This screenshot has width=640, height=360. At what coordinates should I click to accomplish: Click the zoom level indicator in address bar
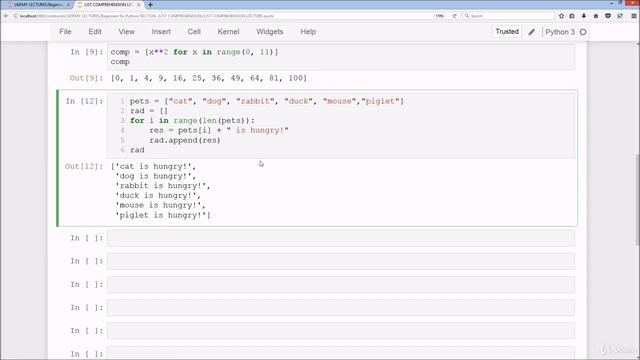(x=440, y=16)
